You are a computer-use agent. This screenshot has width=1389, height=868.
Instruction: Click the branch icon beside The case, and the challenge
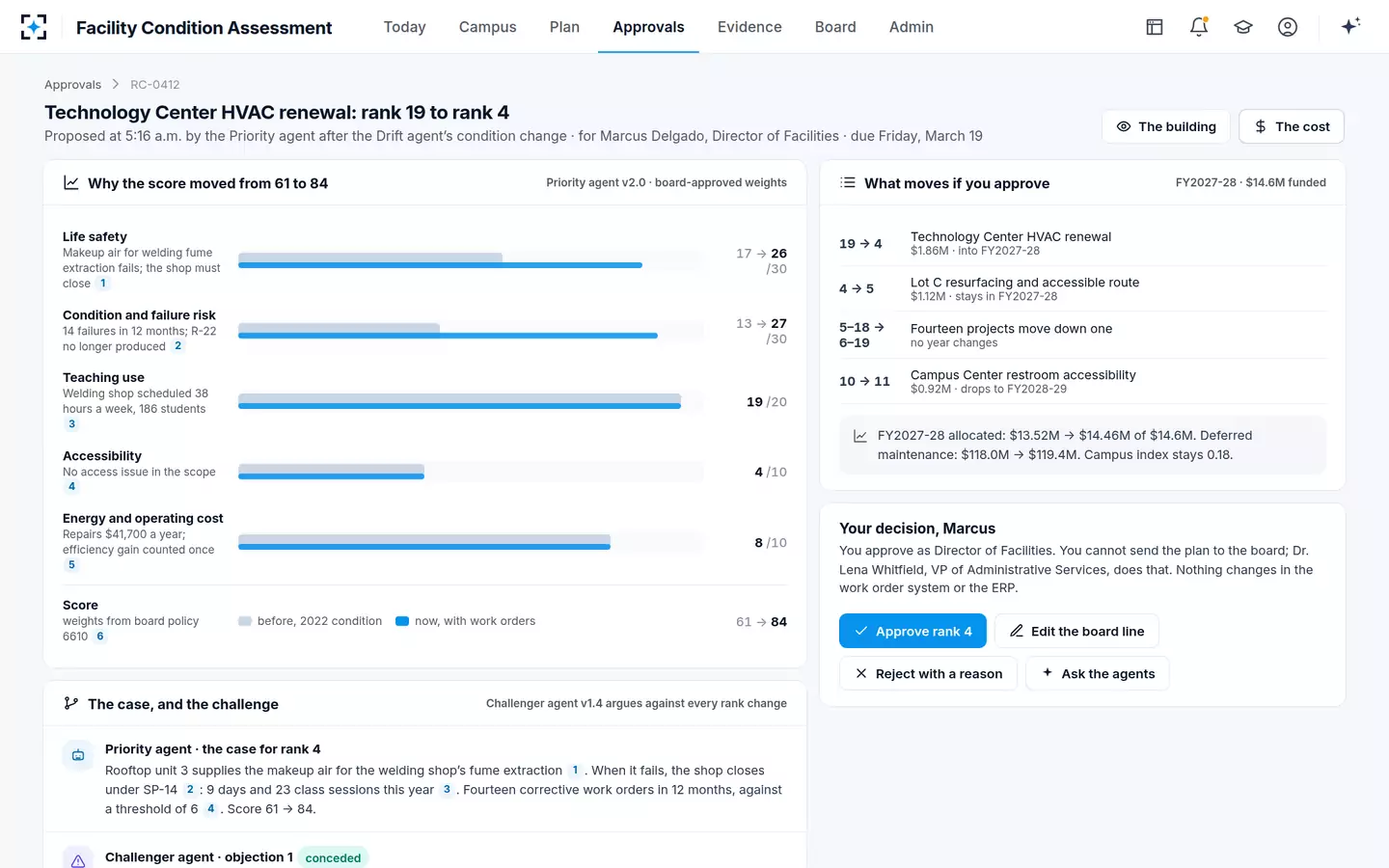[x=70, y=703]
